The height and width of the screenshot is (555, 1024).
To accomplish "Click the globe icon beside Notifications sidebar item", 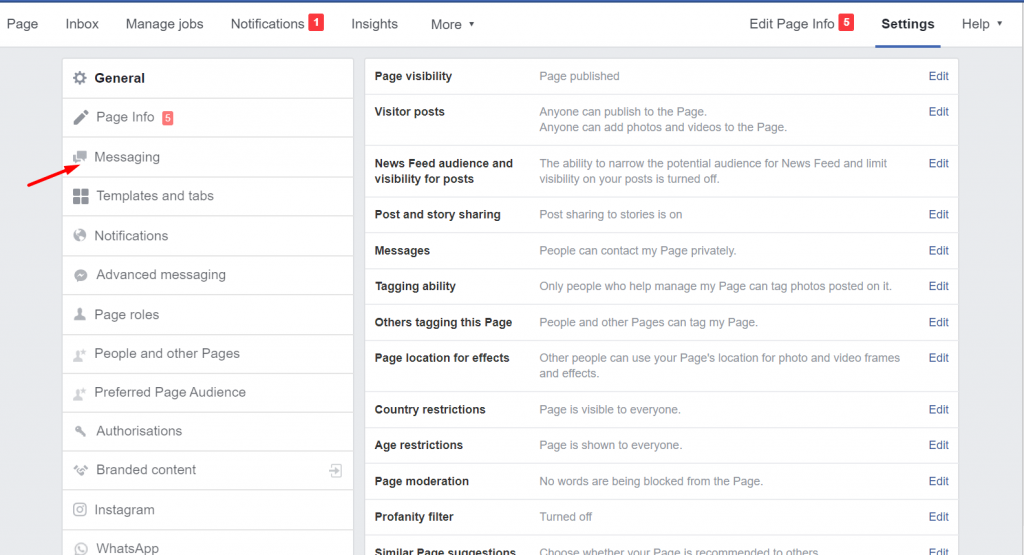I will (80, 236).
